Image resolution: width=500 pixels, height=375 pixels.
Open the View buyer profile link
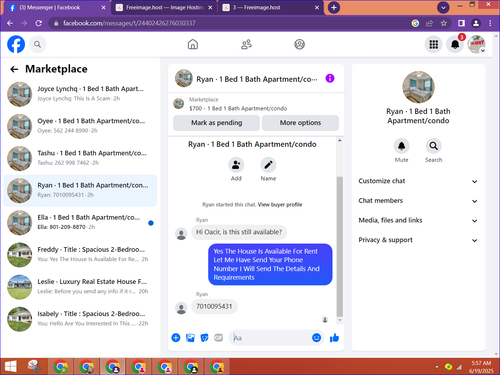[x=280, y=205]
